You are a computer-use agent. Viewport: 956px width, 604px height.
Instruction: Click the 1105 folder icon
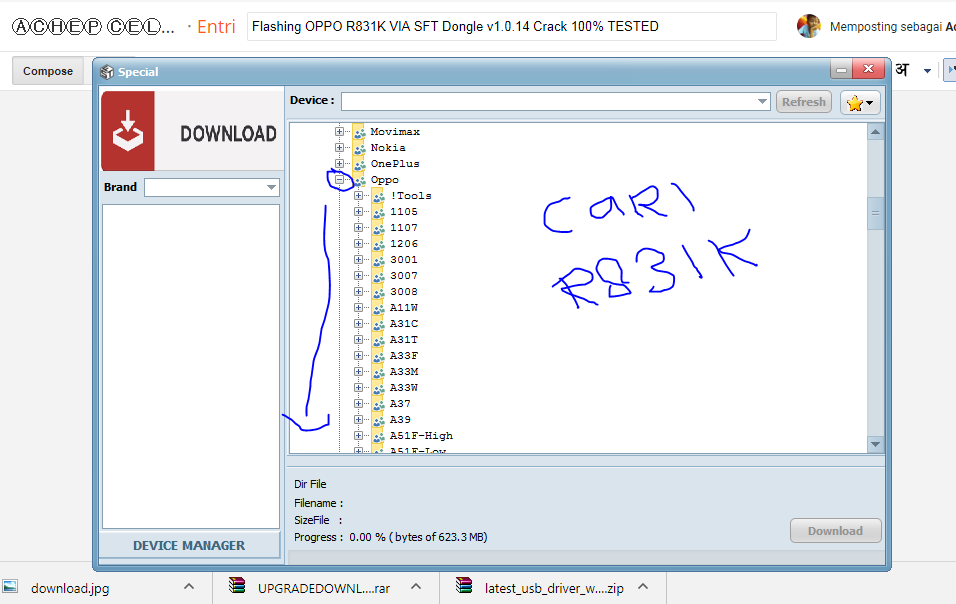click(379, 211)
